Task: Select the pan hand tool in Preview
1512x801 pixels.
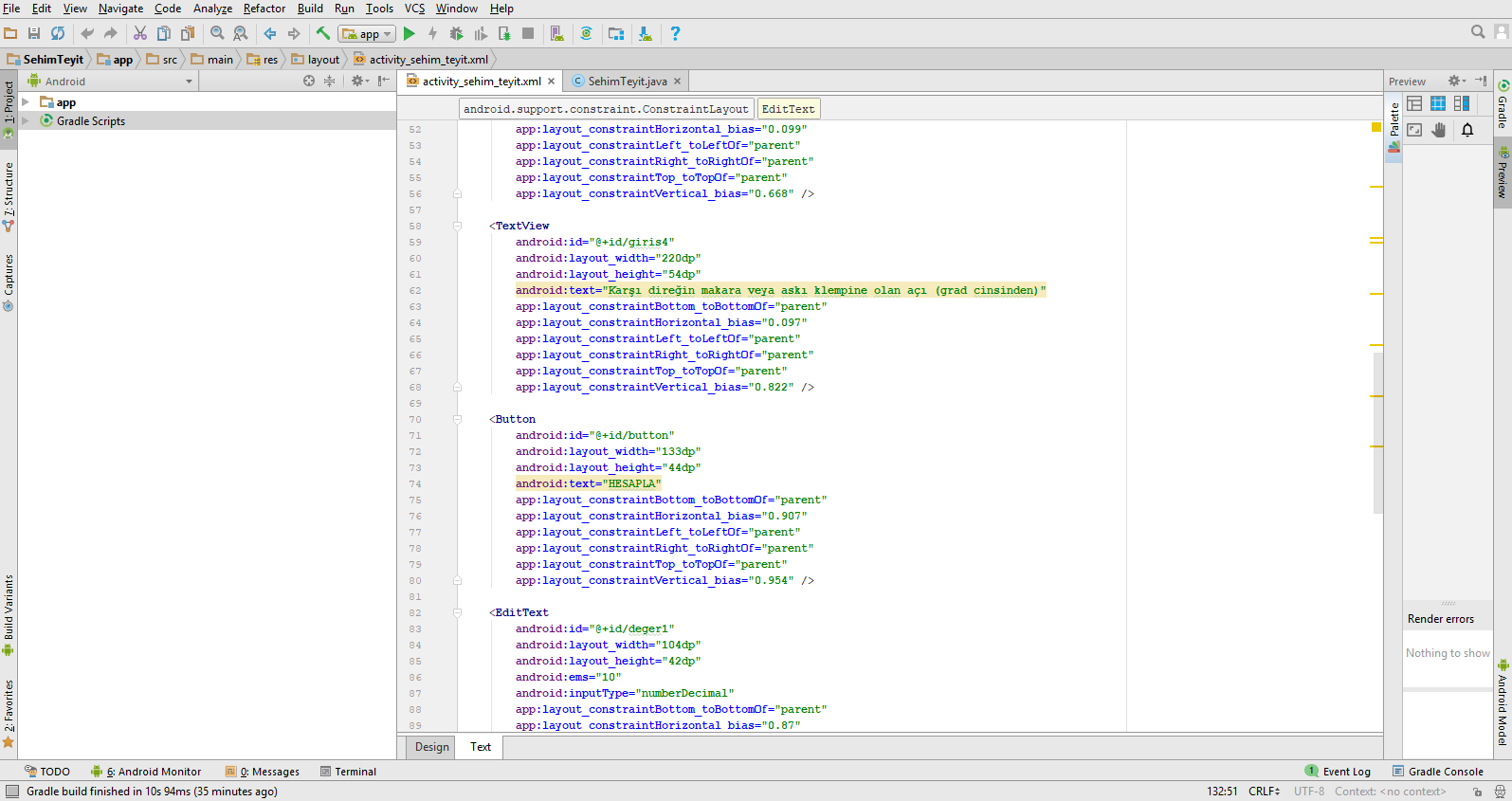Action: click(x=1439, y=130)
